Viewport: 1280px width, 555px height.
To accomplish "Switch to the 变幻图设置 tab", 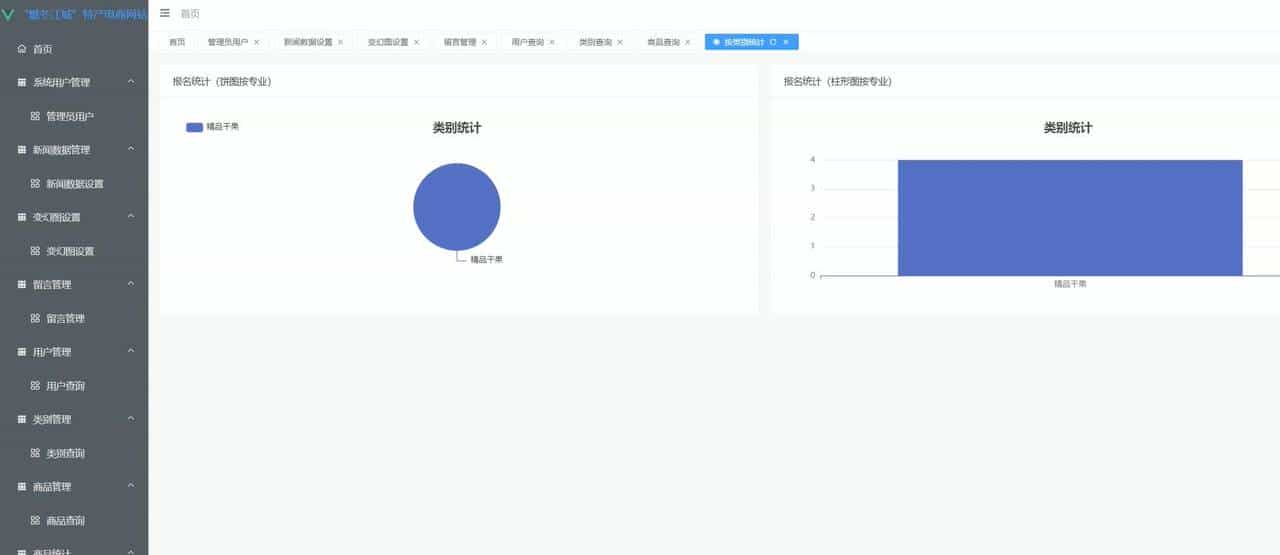I will [393, 42].
